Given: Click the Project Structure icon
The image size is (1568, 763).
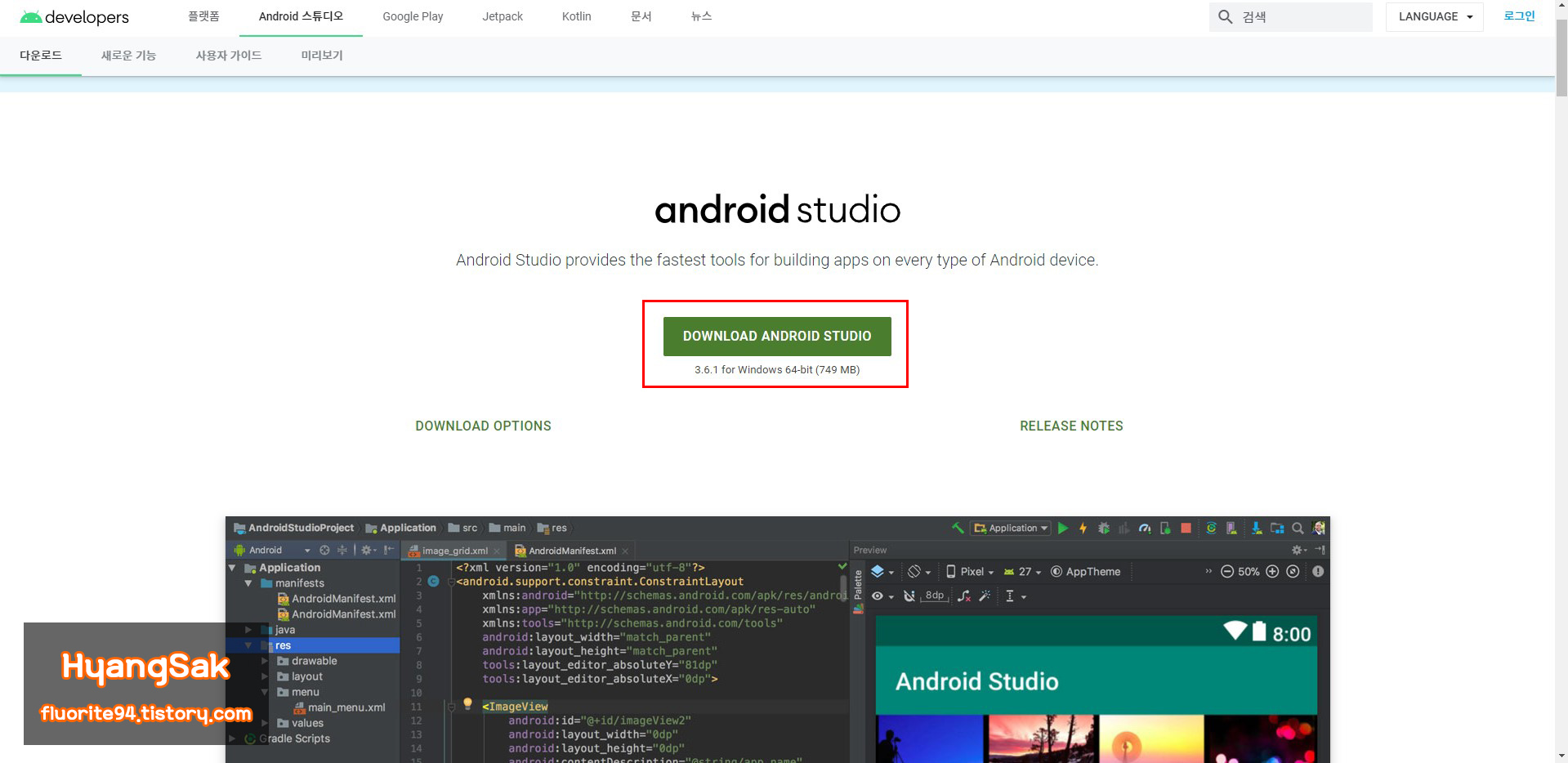Looking at the screenshot, I should [1277, 529].
